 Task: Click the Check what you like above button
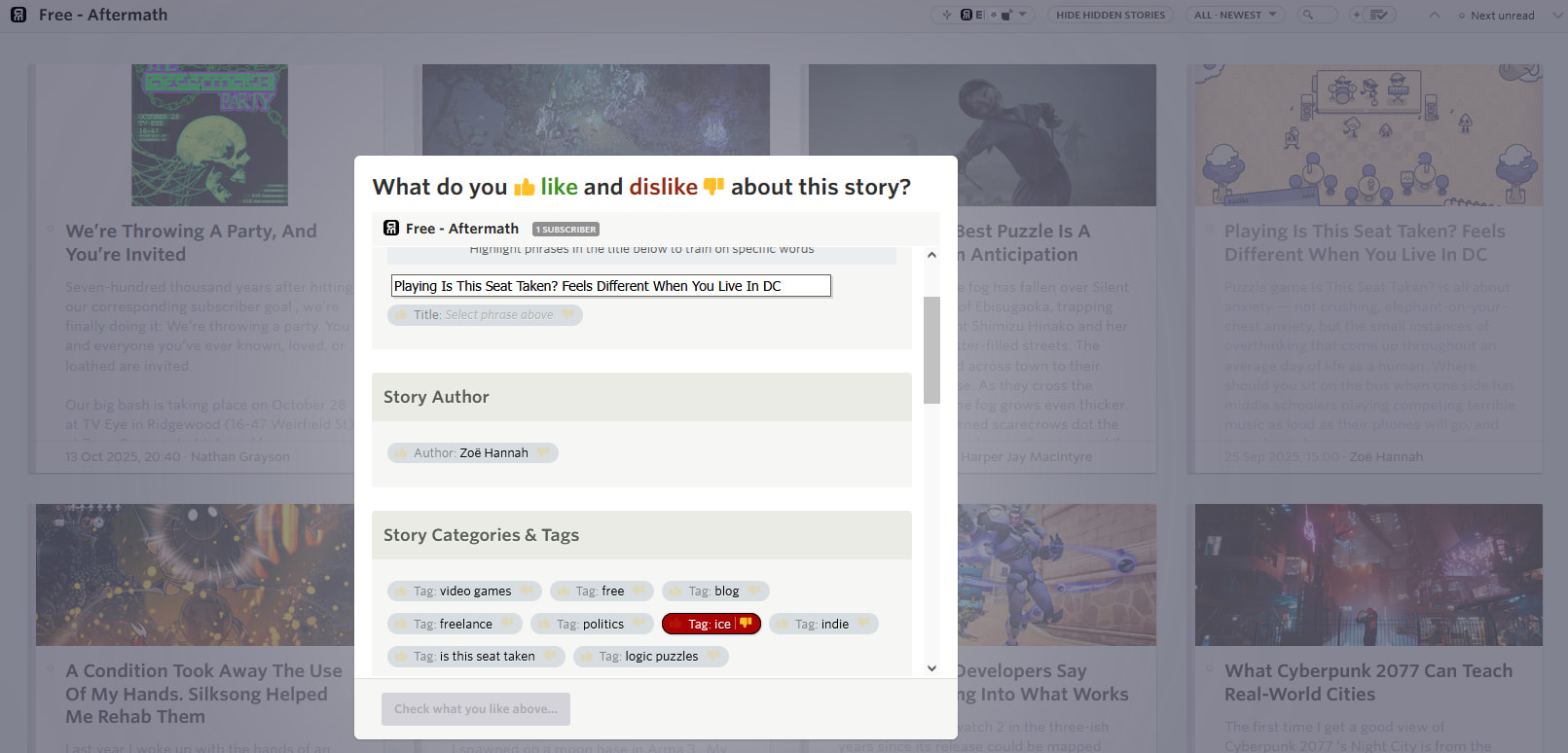(x=476, y=709)
